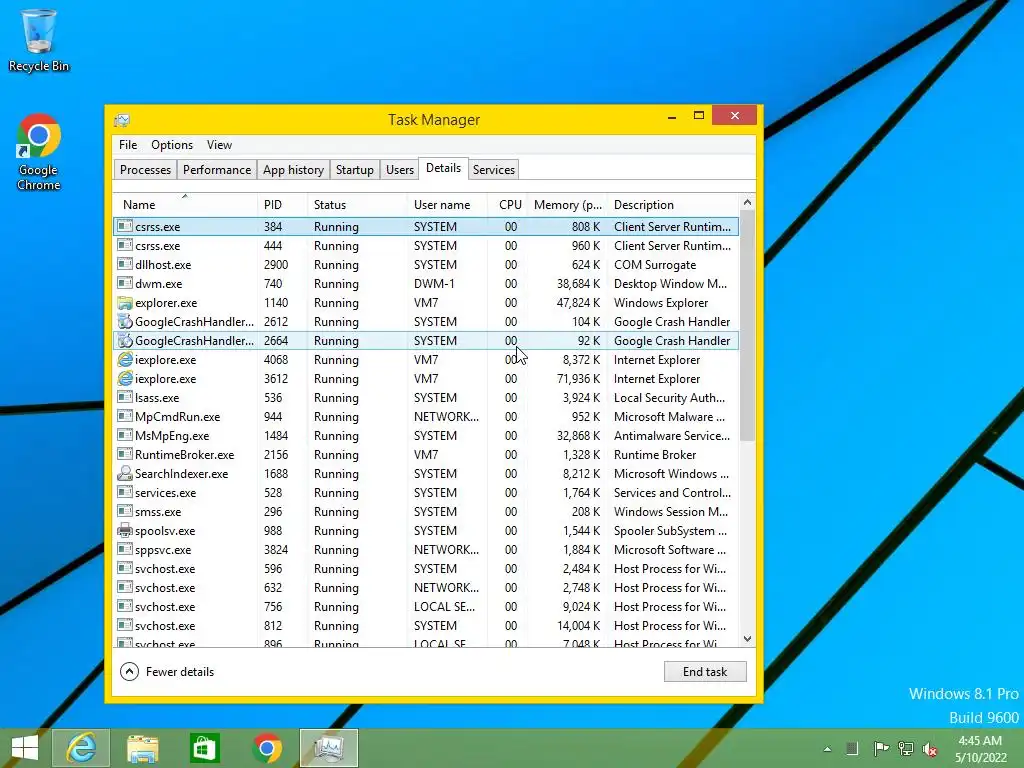The image size is (1024, 768).
Task: Sort by the PID column header
Action: [x=282, y=204]
